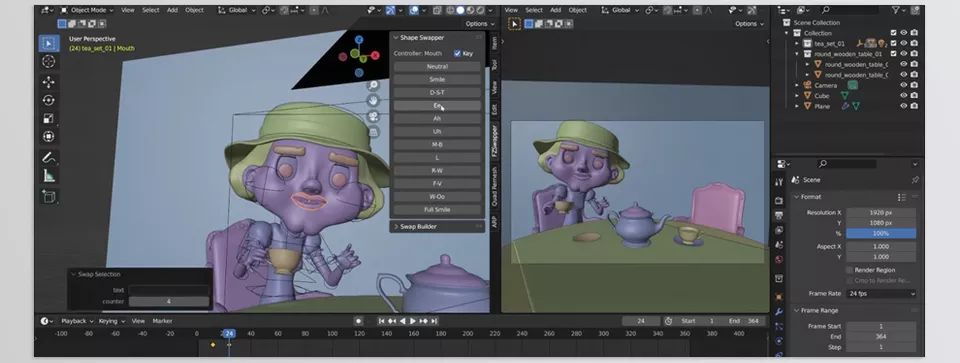Click the Ee shape button
The height and width of the screenshot is (363, 960).
point(437,106)
